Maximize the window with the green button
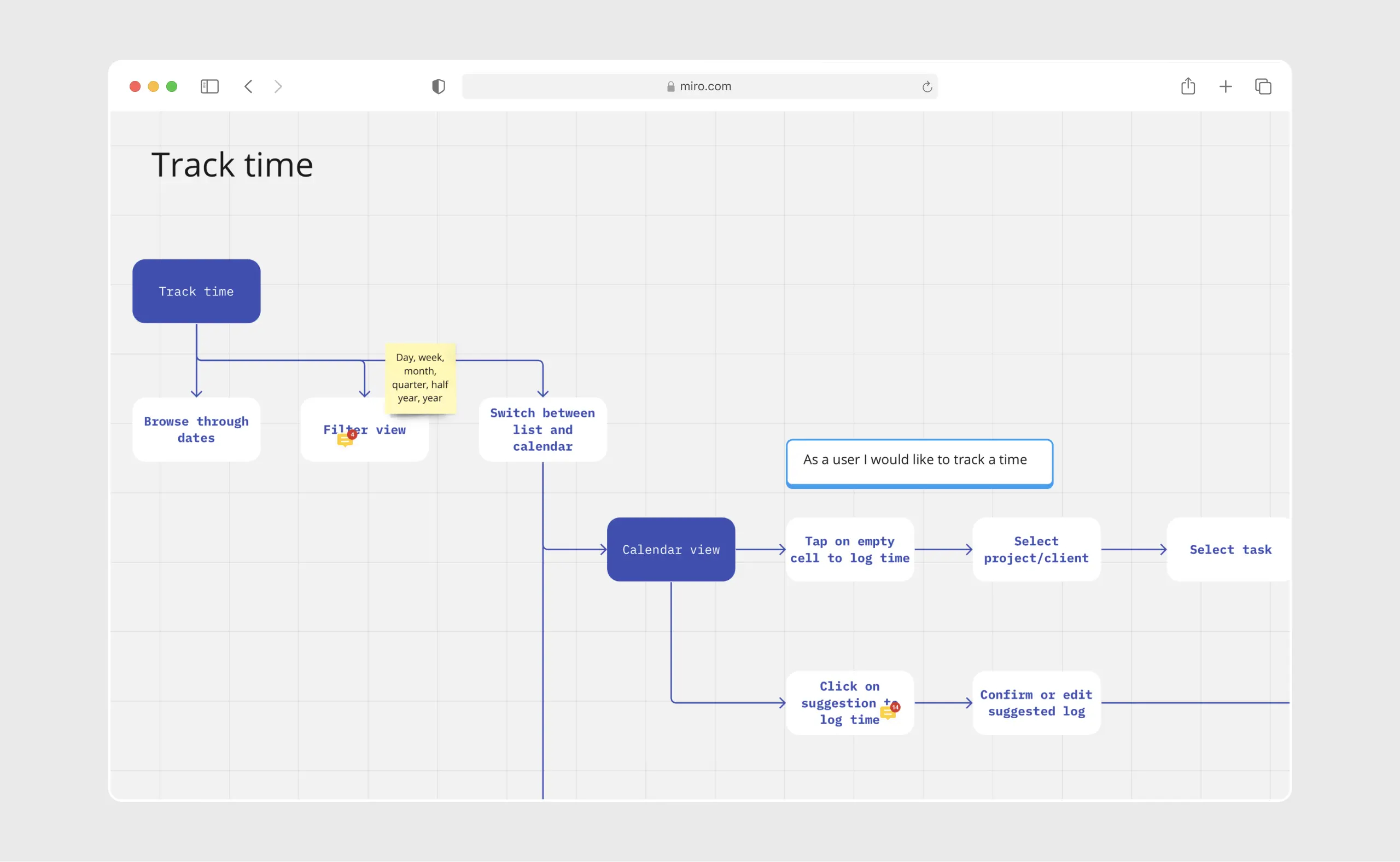Viewport: 1400px width, 862px height. 172,86
